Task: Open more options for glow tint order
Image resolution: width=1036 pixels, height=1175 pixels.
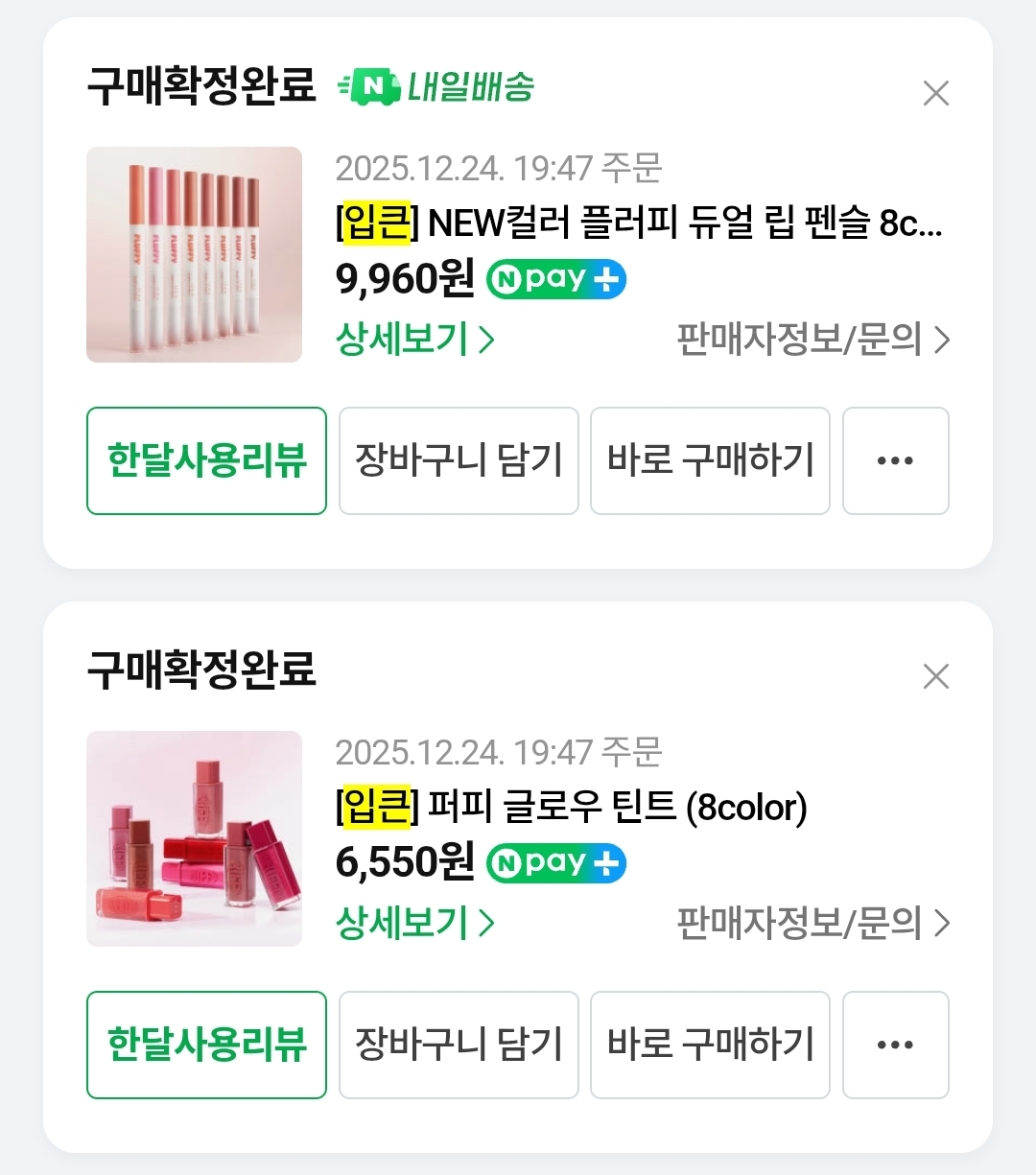Action: (x=895, y=1045)
